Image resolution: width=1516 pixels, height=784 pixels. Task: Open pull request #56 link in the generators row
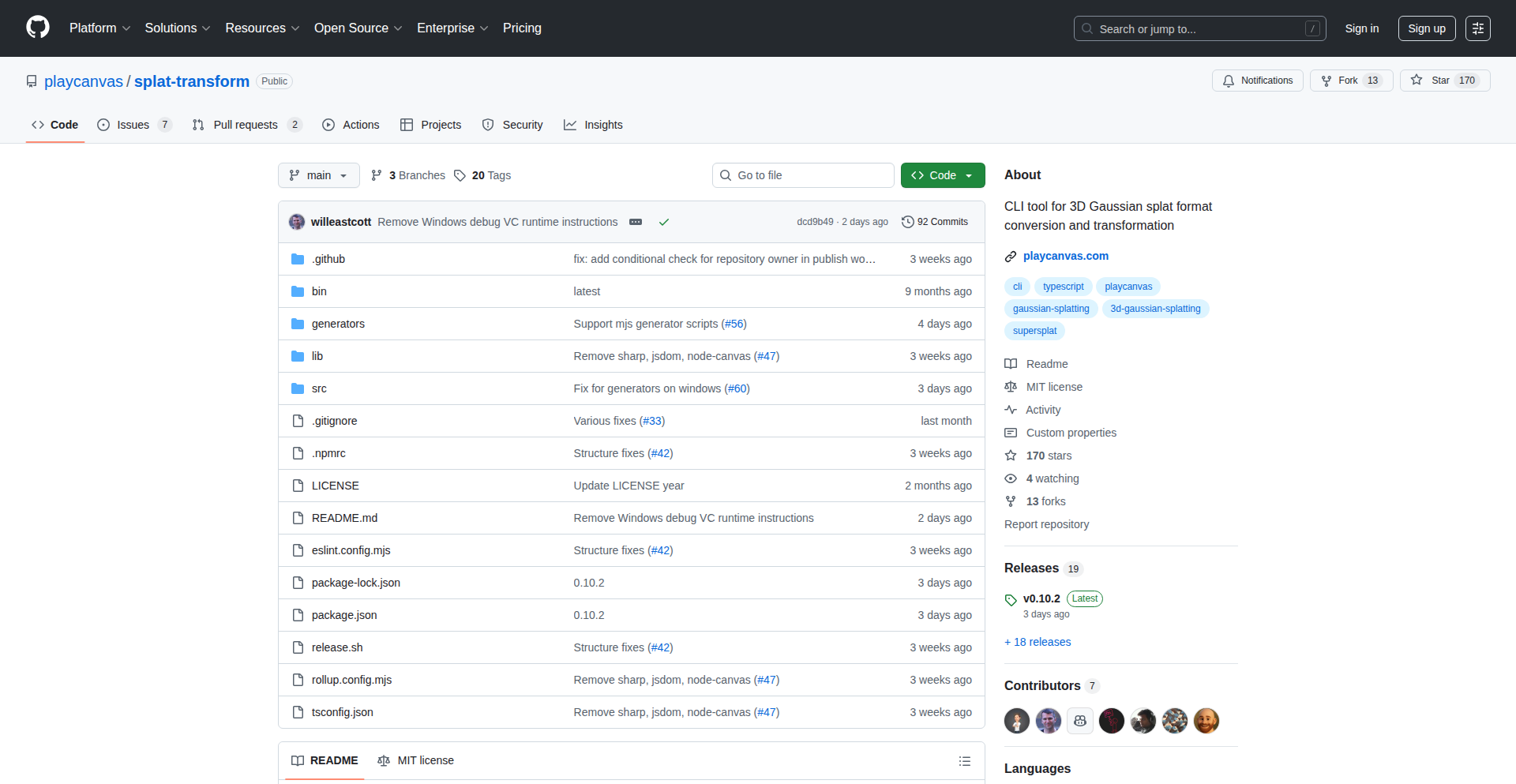[734, 324]
